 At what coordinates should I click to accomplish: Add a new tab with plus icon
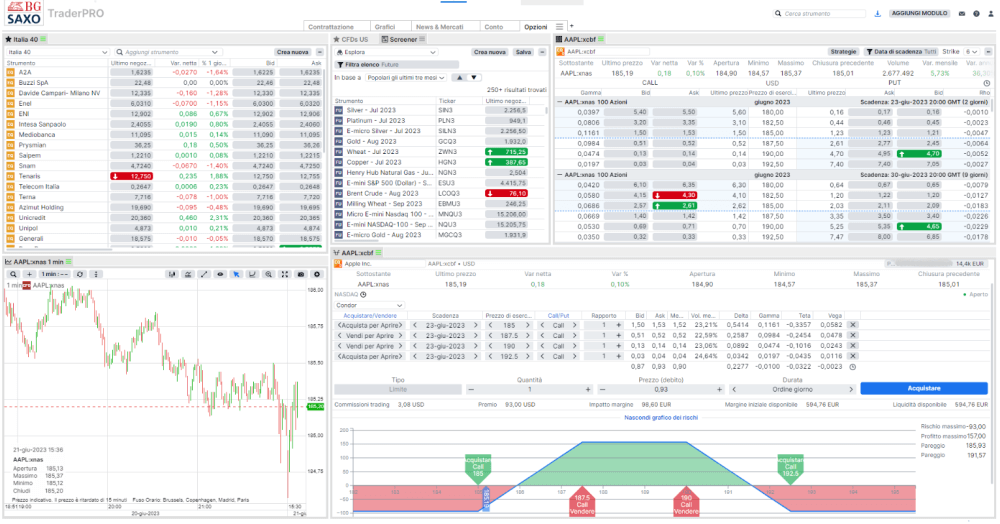pyautogui.click(x=571, y=26)
